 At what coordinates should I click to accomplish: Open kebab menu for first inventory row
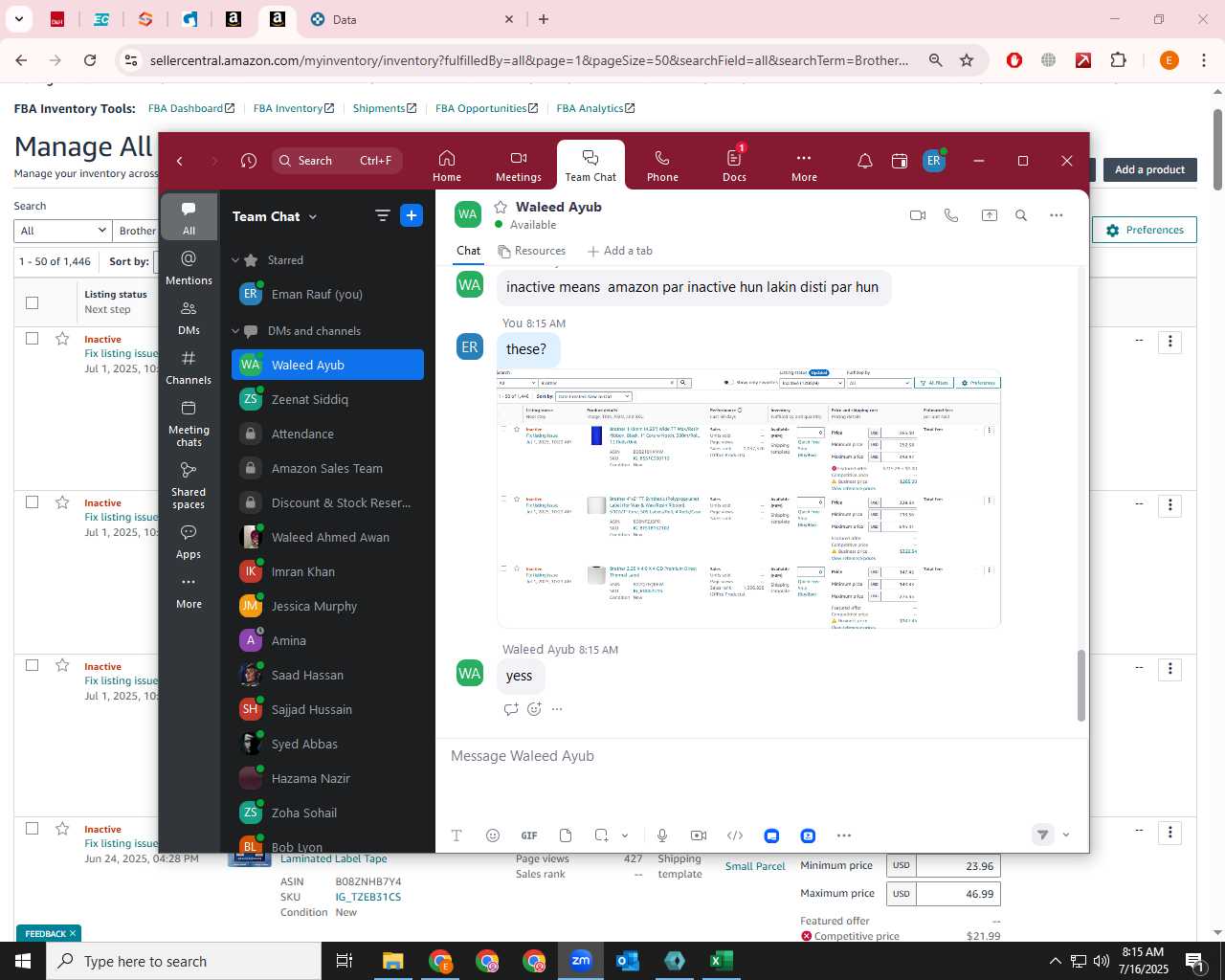coord(1169,342)
